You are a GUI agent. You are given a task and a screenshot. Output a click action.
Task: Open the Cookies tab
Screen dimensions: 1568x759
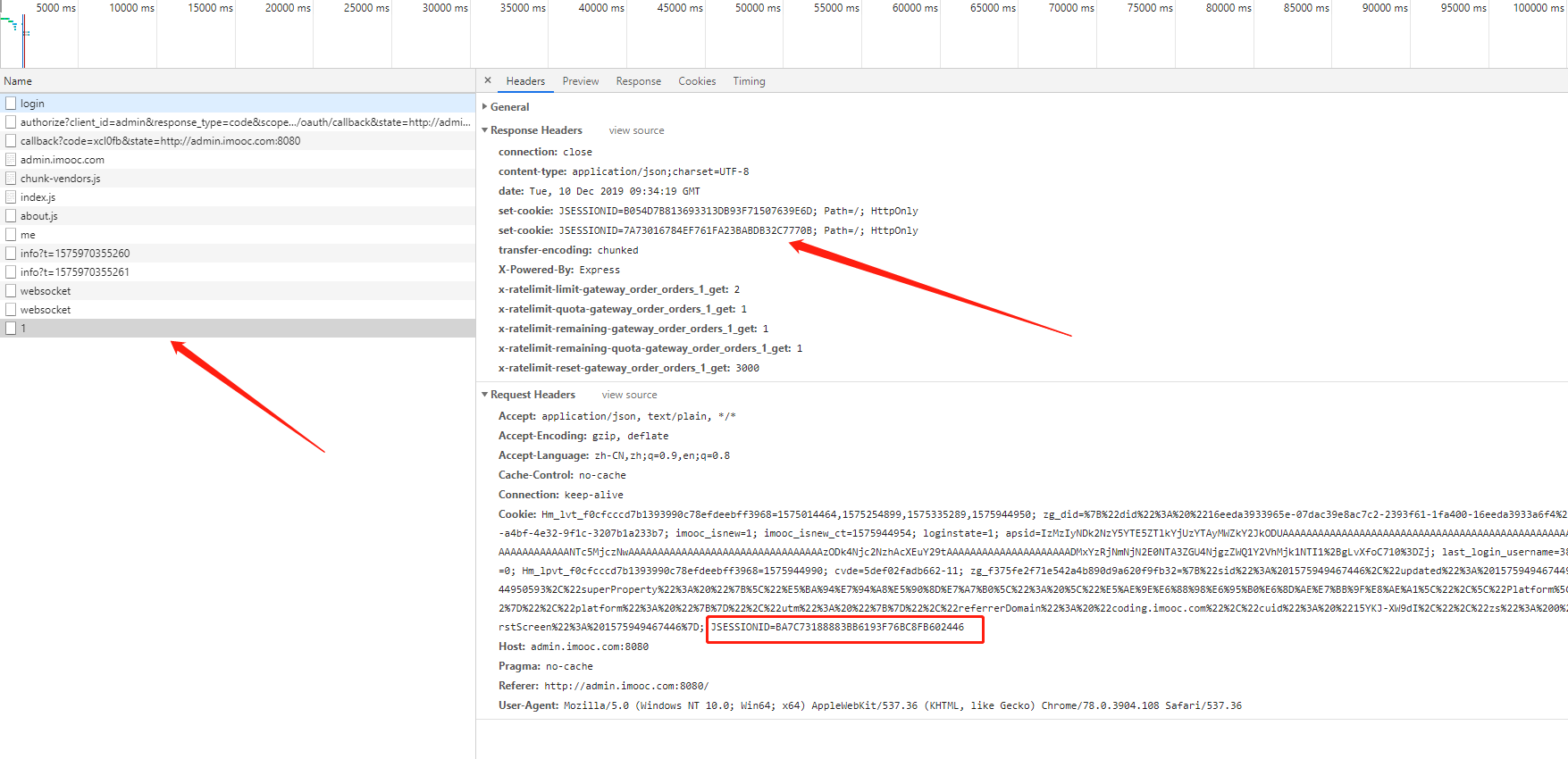(697, 81)
